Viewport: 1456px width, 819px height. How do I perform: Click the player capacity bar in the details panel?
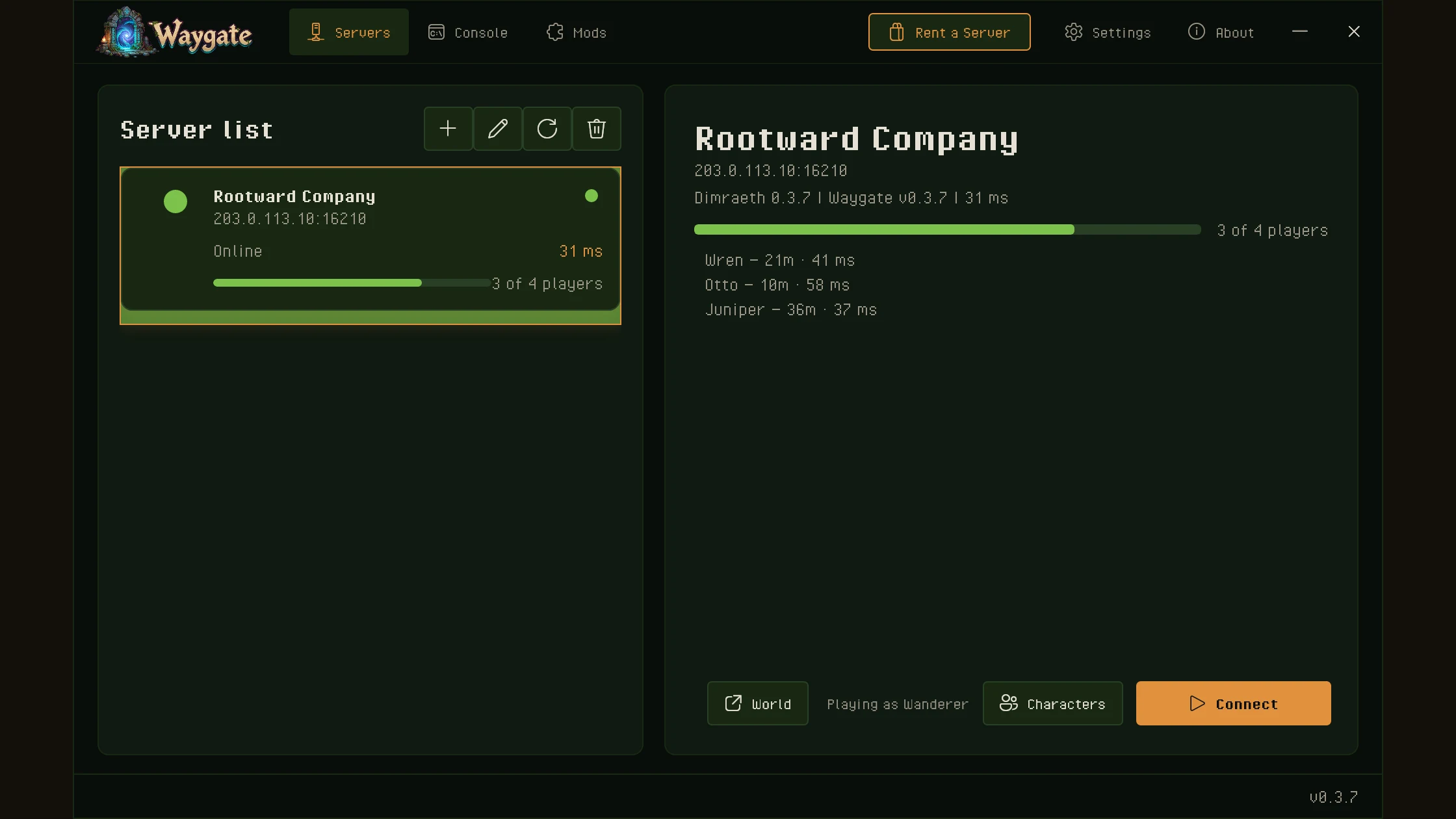pyautogui.click(x=948, y=229)
